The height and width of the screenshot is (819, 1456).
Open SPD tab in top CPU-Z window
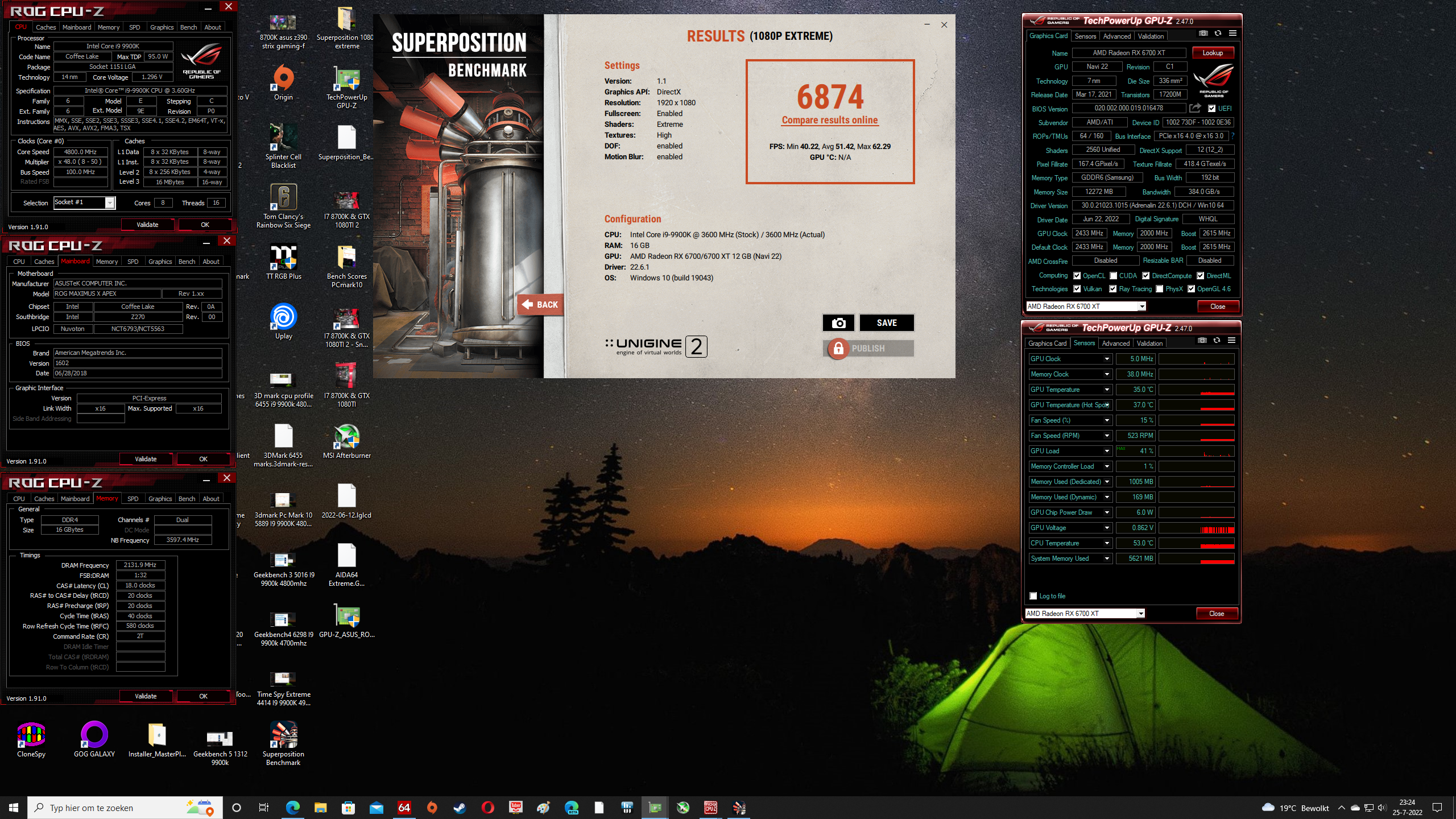pos(134,27)
